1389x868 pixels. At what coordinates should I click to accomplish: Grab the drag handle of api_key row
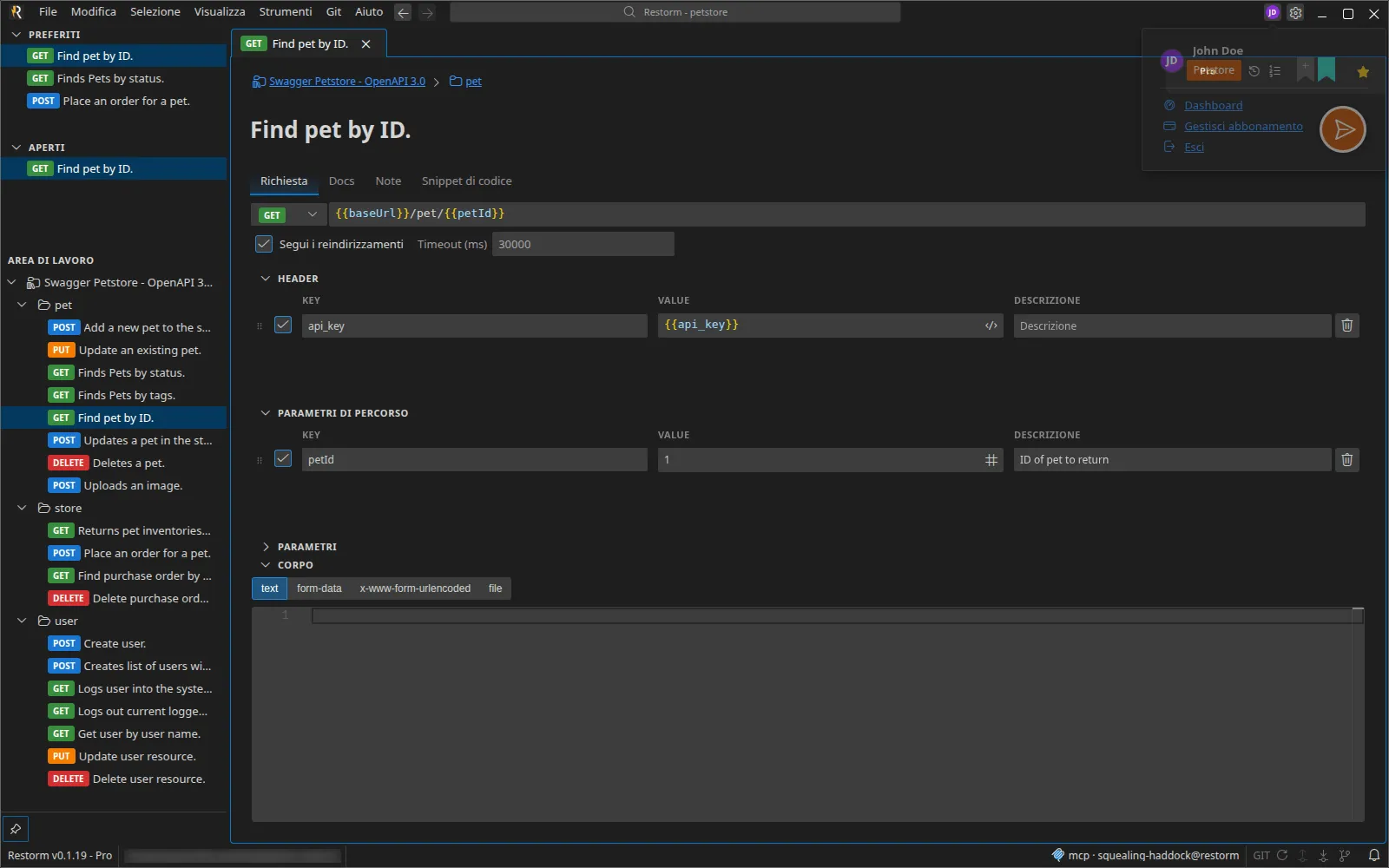pyautogui.click(x=260, y=326)
